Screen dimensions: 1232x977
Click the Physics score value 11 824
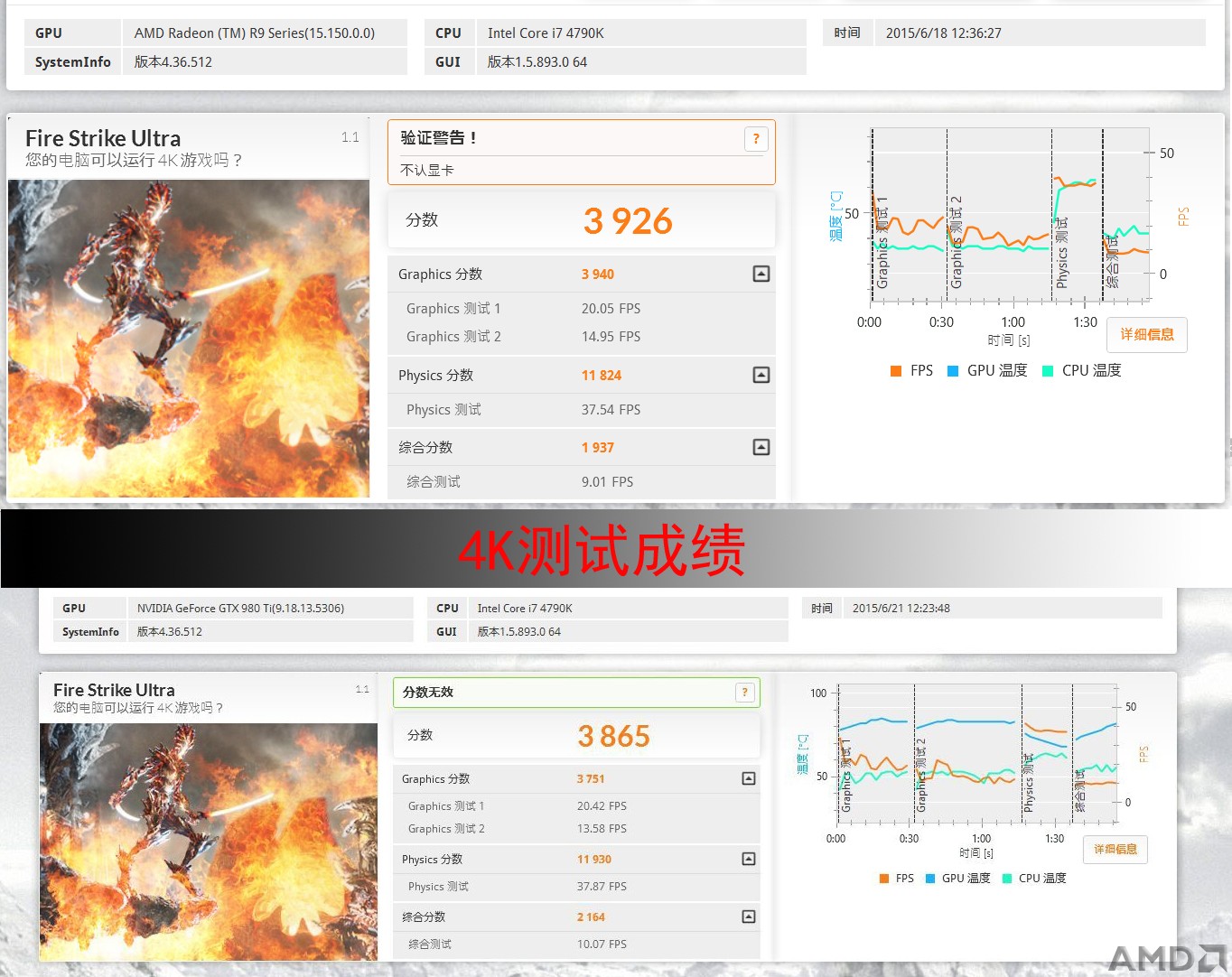pyautogui.click(x=601, y=376)
